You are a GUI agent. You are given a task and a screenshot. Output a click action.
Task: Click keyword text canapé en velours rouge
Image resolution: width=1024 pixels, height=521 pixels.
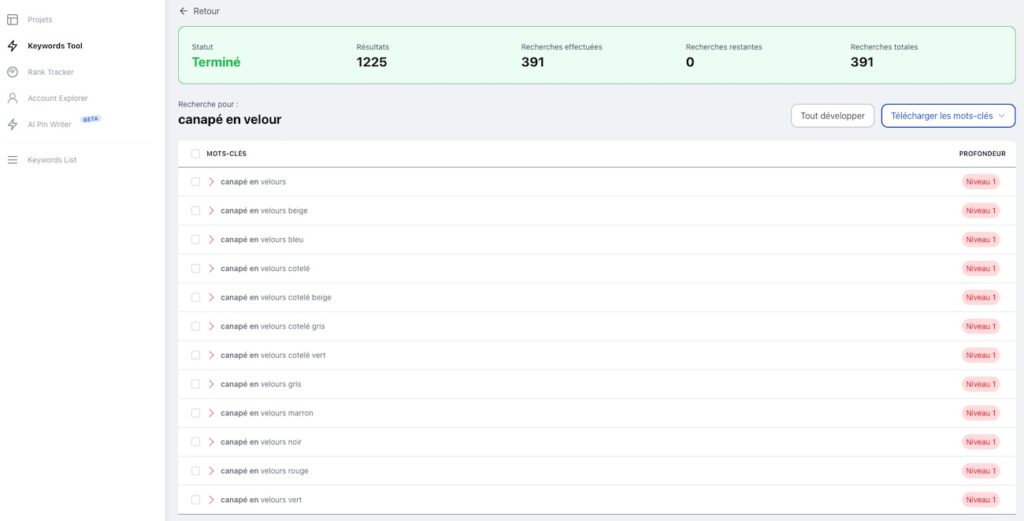[264, 471]
